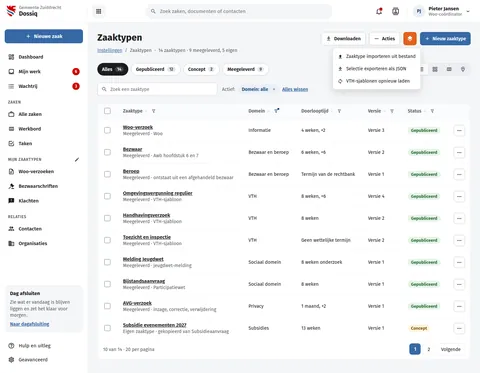Open Geavanceerd settings in sidebar
Image resolution: width=480 pixels, height=373 pixels.
[x=44, y=360]
